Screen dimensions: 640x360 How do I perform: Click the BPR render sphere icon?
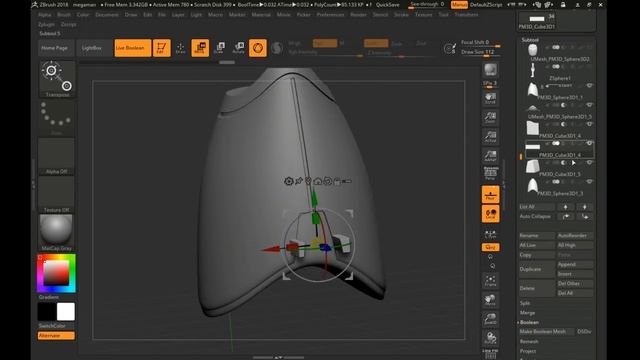pos(490,70)
